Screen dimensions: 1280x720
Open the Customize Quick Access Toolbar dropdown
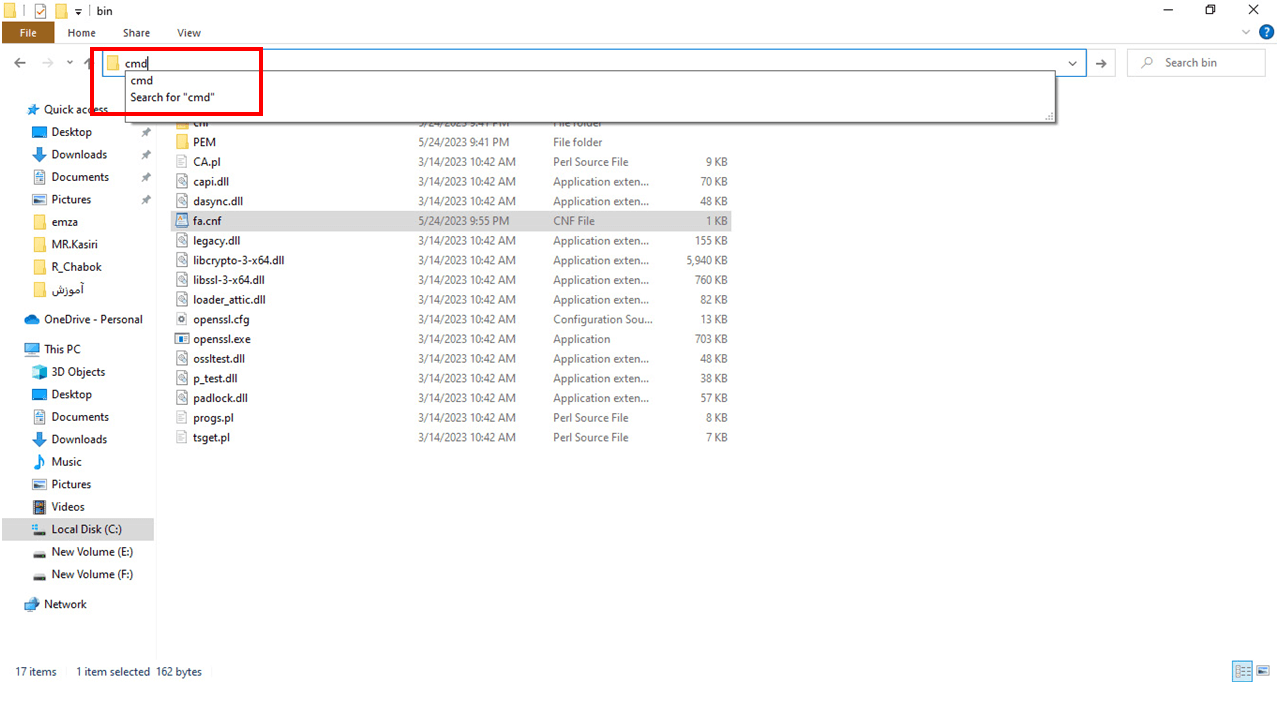pos(78,11)
